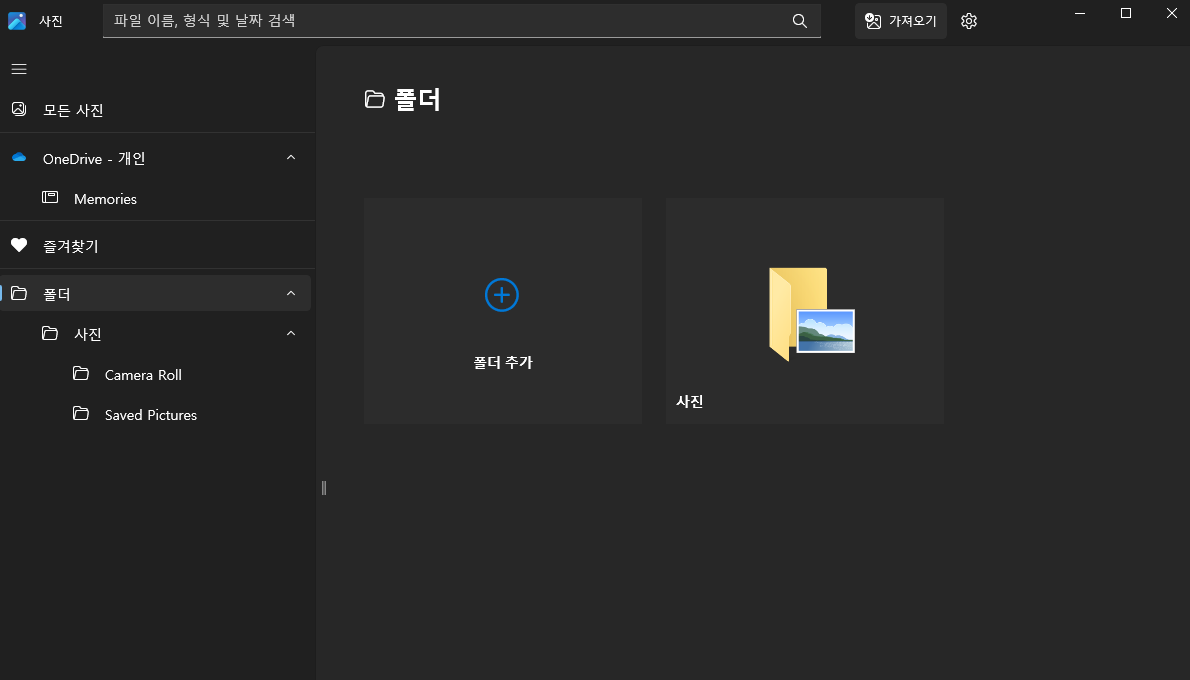Click the Memories album icon
This screenshot has height=680, width=1190.
tap(50, 198)
